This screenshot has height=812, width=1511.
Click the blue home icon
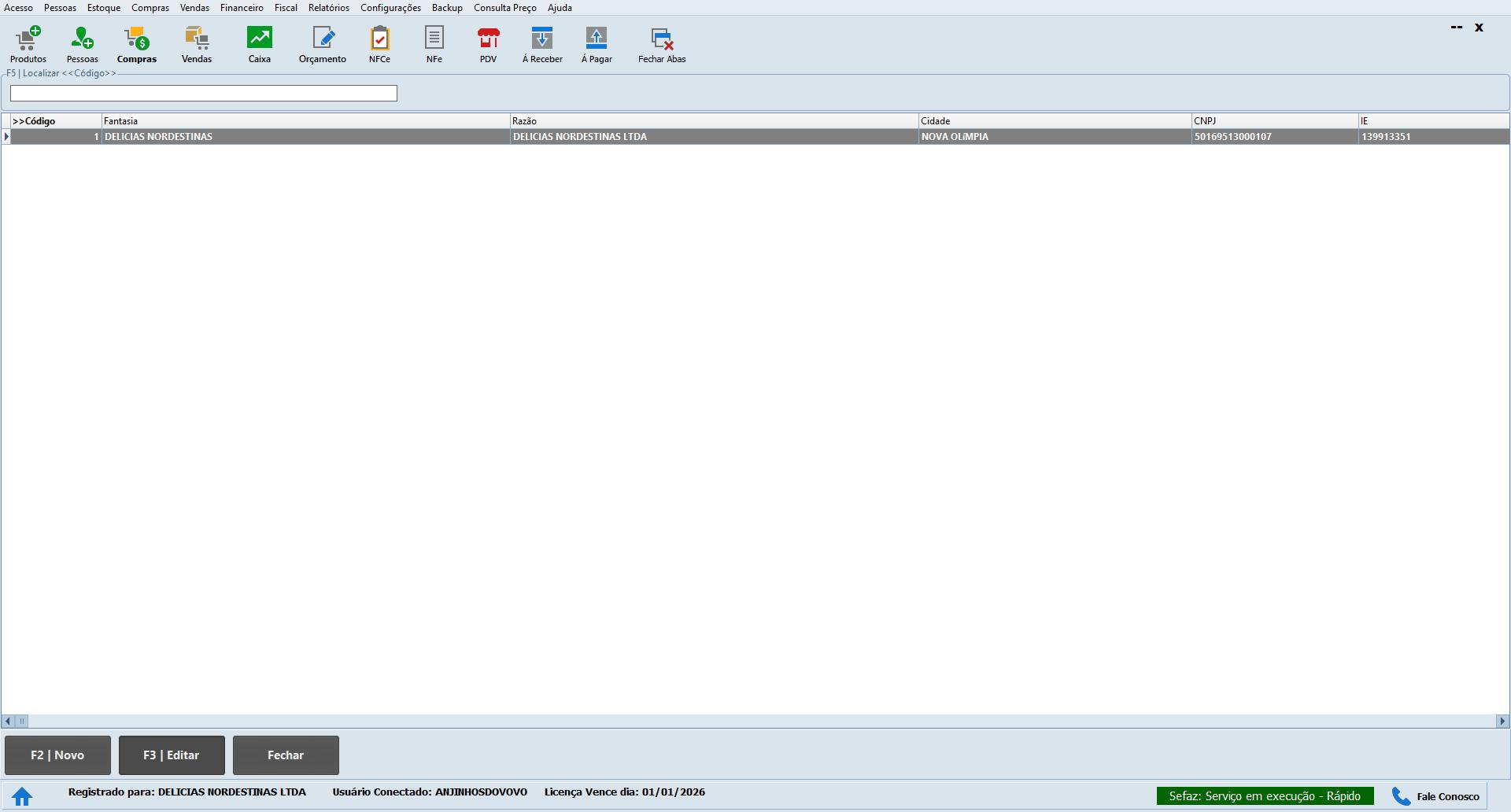pos(22,796)
